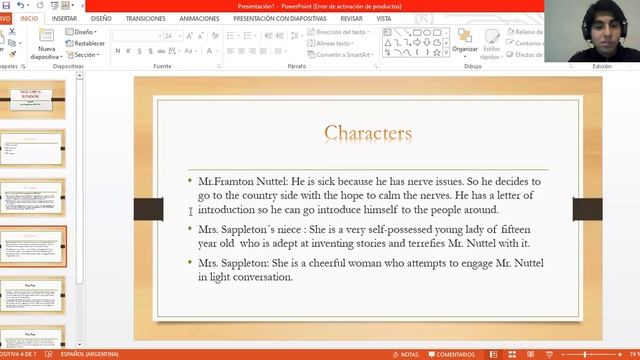Insert a down arrow shape

[427, 42]
